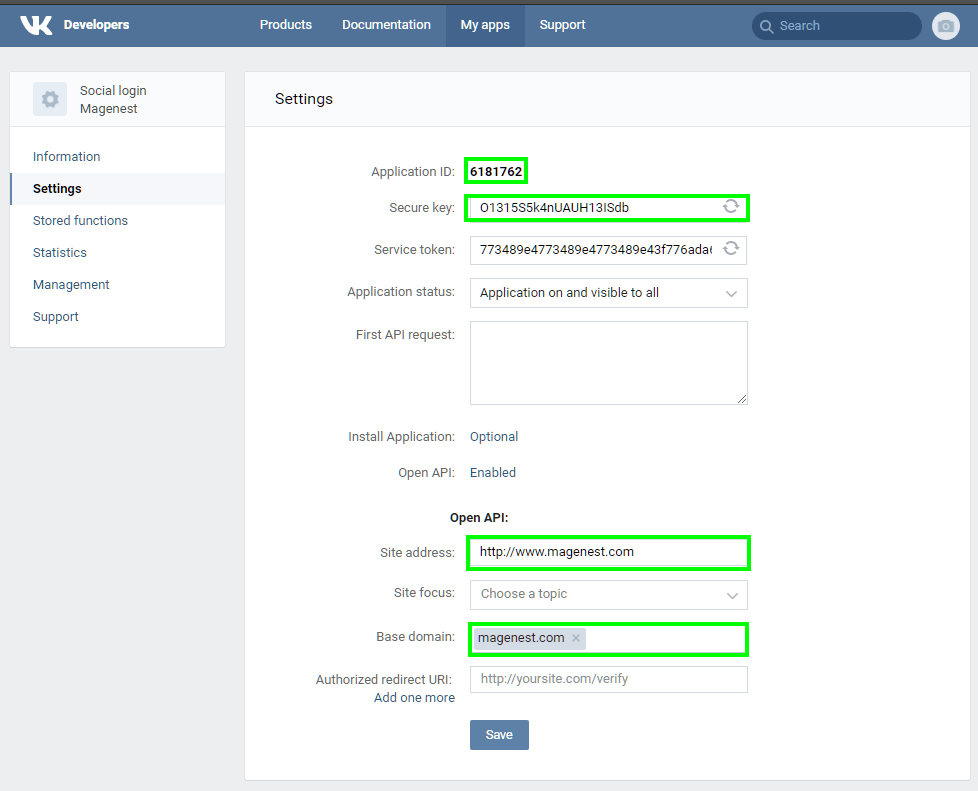The height and width of the screenshot is (791, 978).
Task: Click the Open API section heading
Action: click(479, 518)
